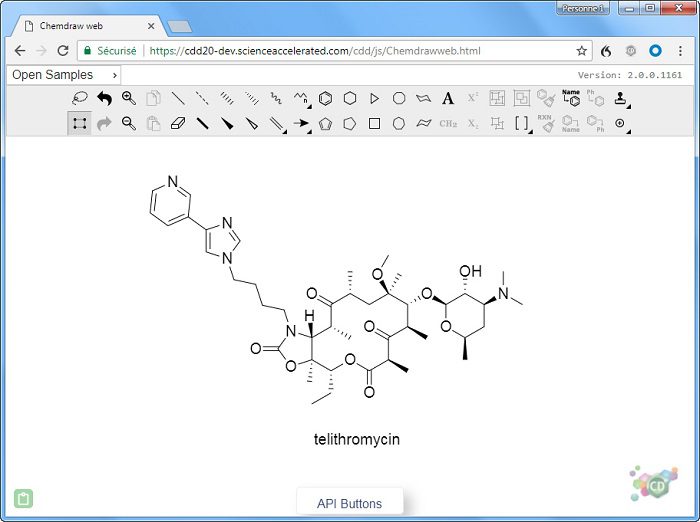
Task: Click the Clean Up Reaction RXN icon
Action: point(546,124)
